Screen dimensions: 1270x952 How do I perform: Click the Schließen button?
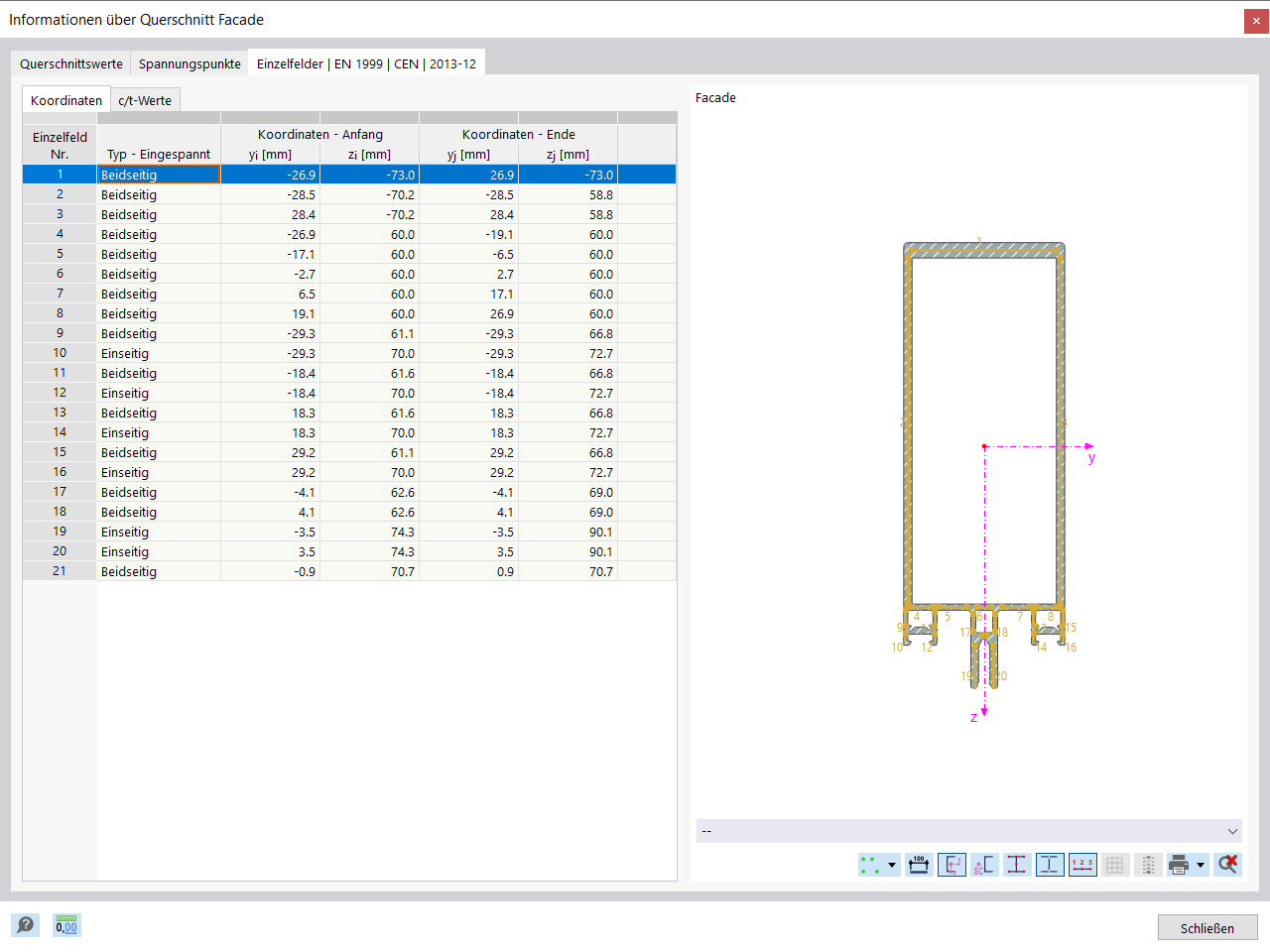[1207, 928]
